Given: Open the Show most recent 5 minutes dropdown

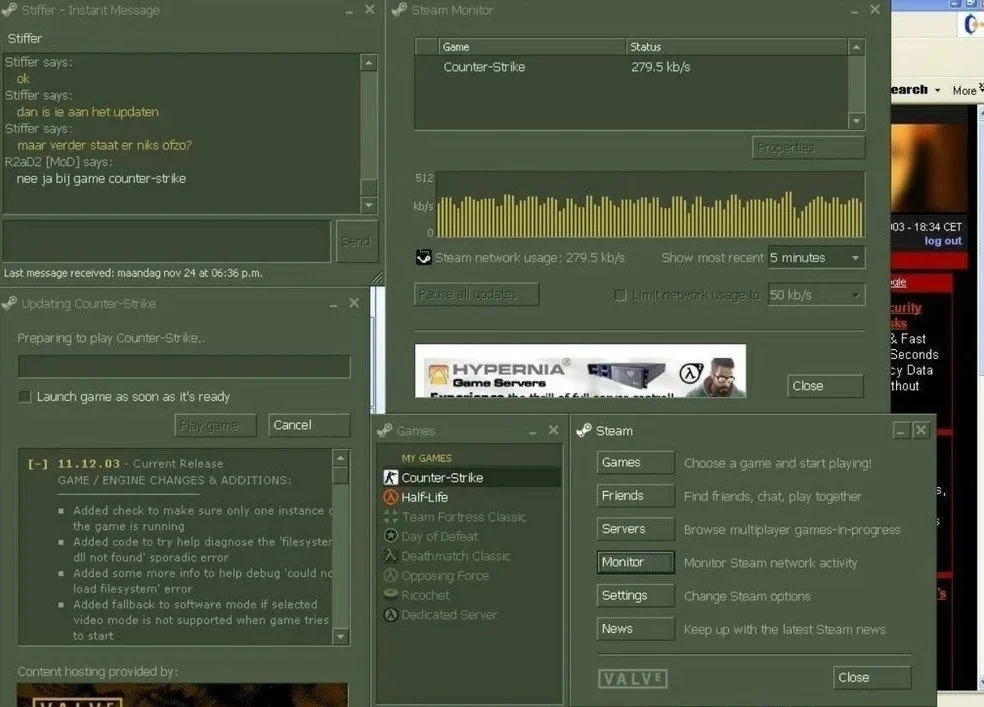Looking at the screenshot, I should pyautogui.click(x=816, y=258).
